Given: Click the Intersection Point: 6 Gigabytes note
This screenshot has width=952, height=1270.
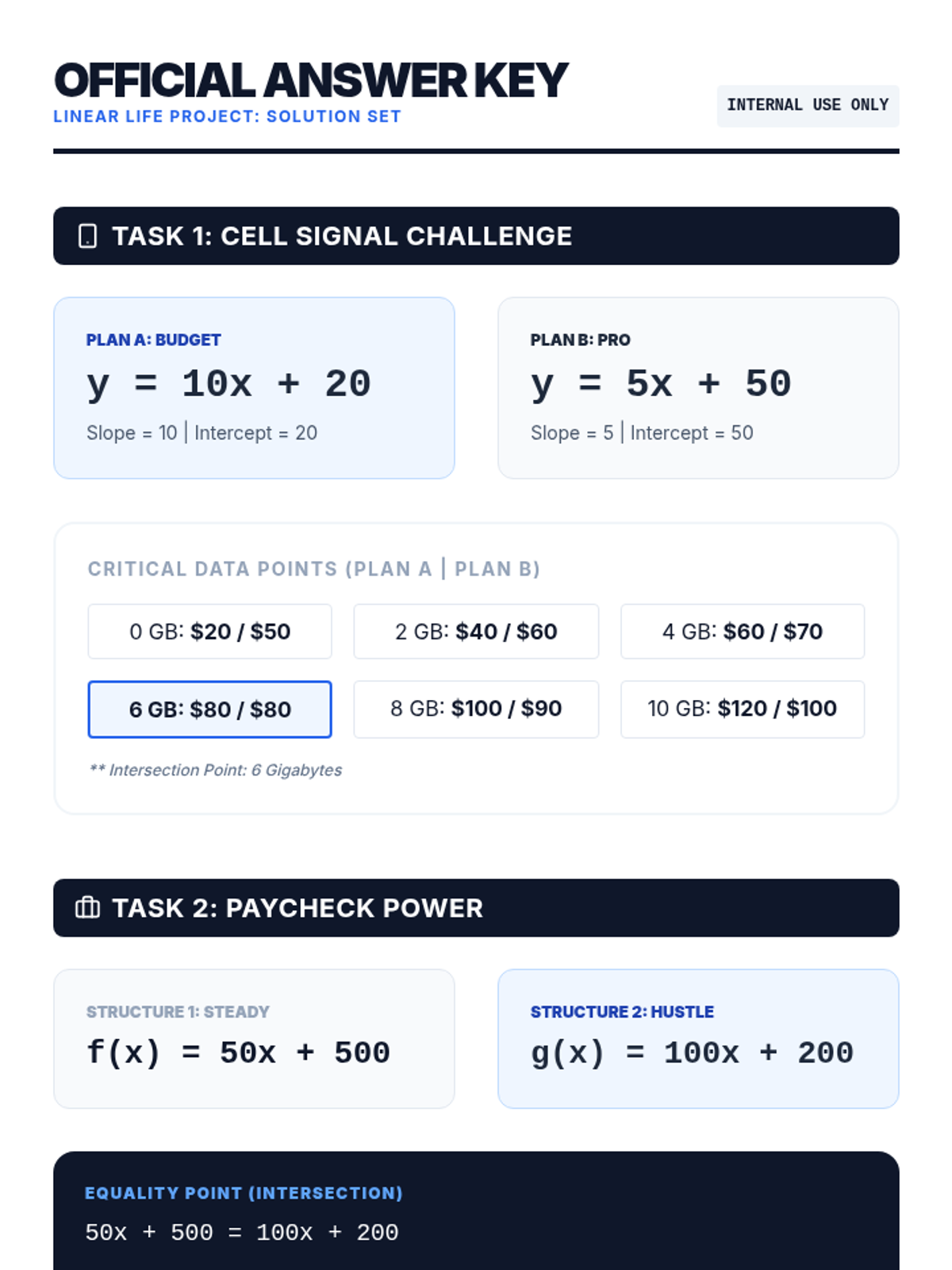Looking at the screenshot, I should pos(215,770).
